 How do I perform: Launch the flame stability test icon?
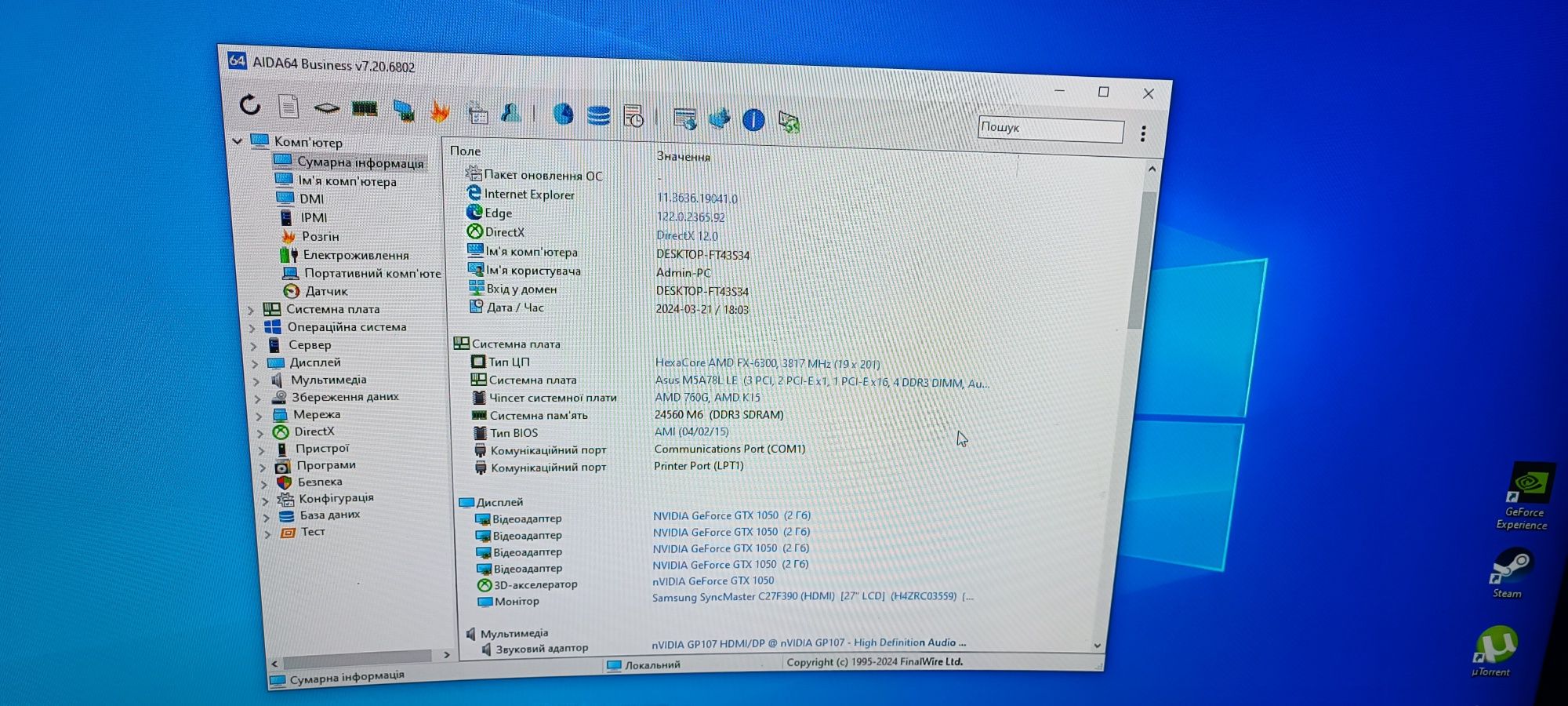tap(440, 111)
